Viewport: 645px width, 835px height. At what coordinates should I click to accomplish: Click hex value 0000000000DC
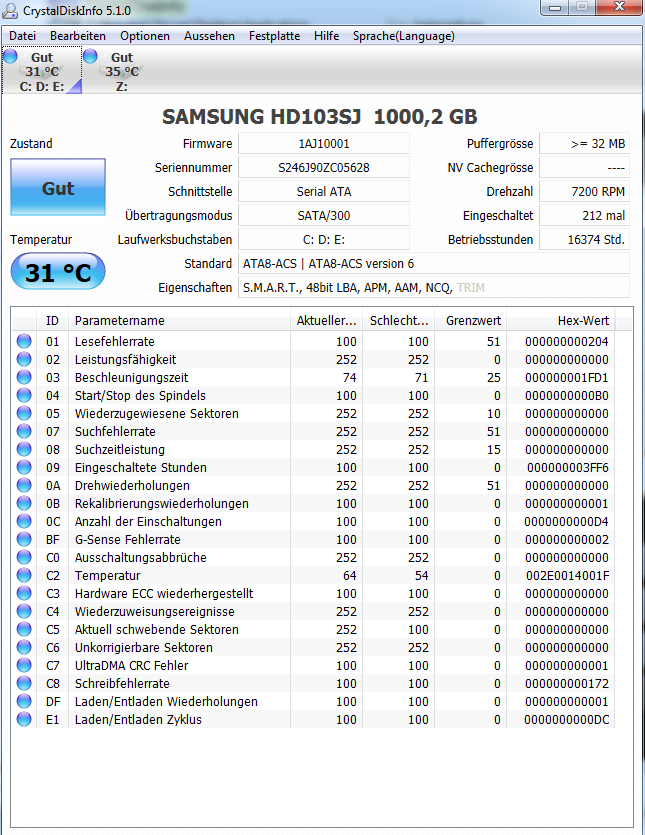(x=567, y=719)
